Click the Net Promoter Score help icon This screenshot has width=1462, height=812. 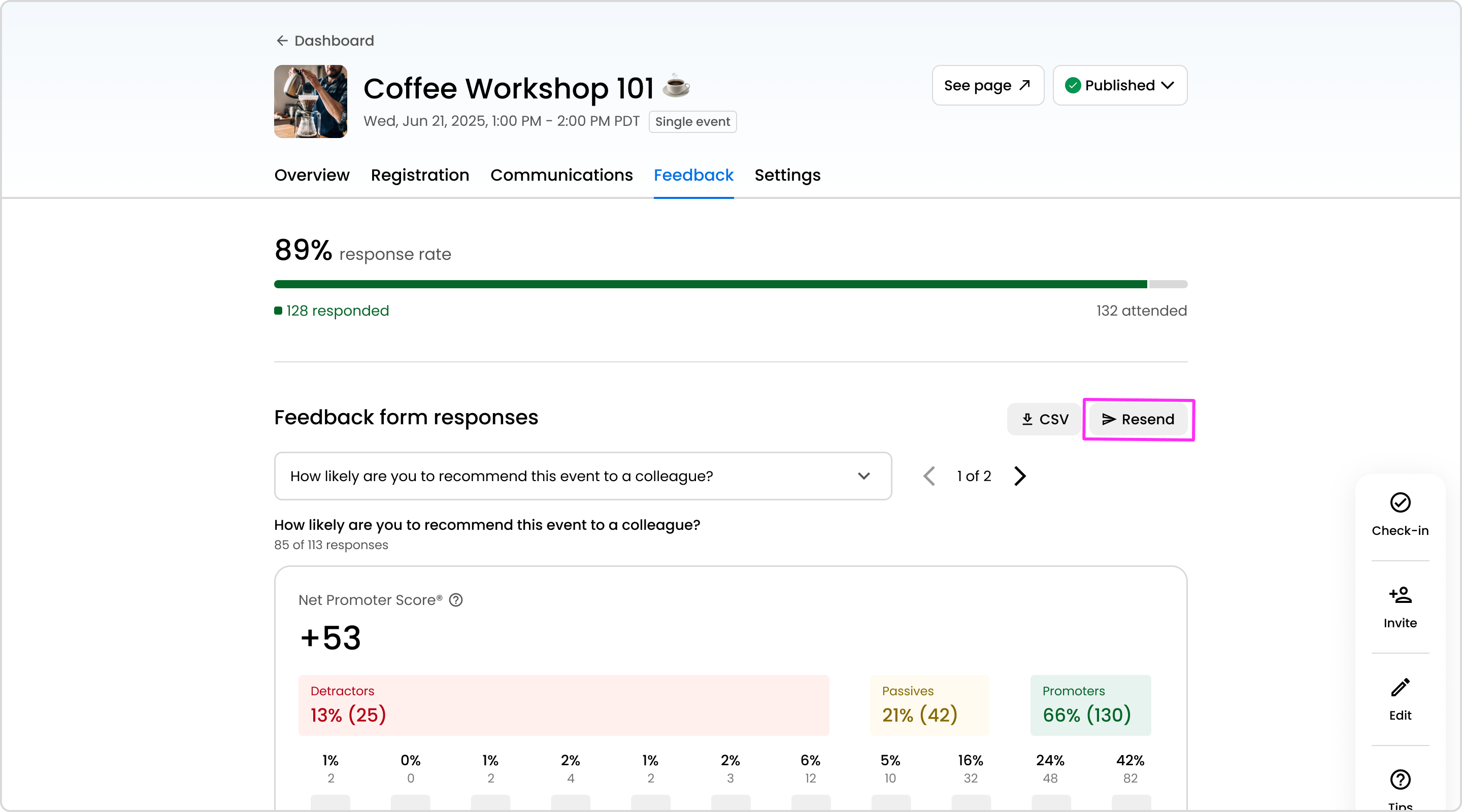tap(456, 600)
